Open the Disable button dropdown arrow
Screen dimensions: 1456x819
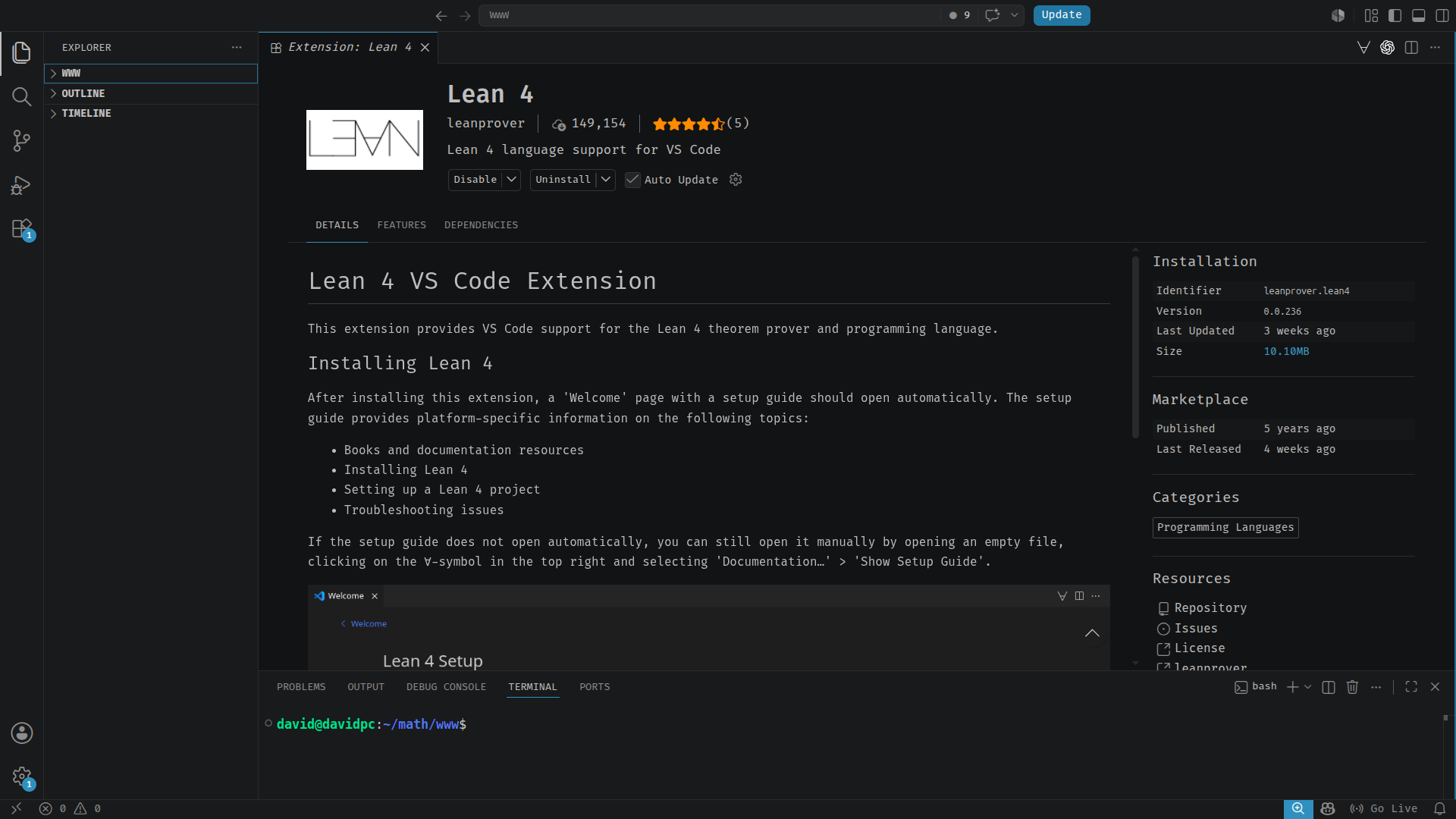click(512, 180)
